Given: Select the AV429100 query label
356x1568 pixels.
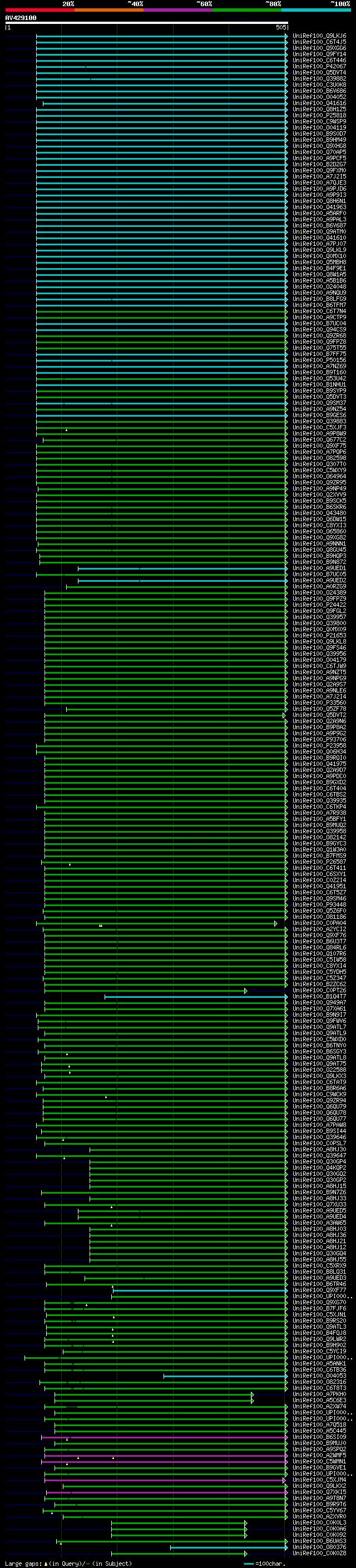Looking at the screenshot, I should 21,18.
